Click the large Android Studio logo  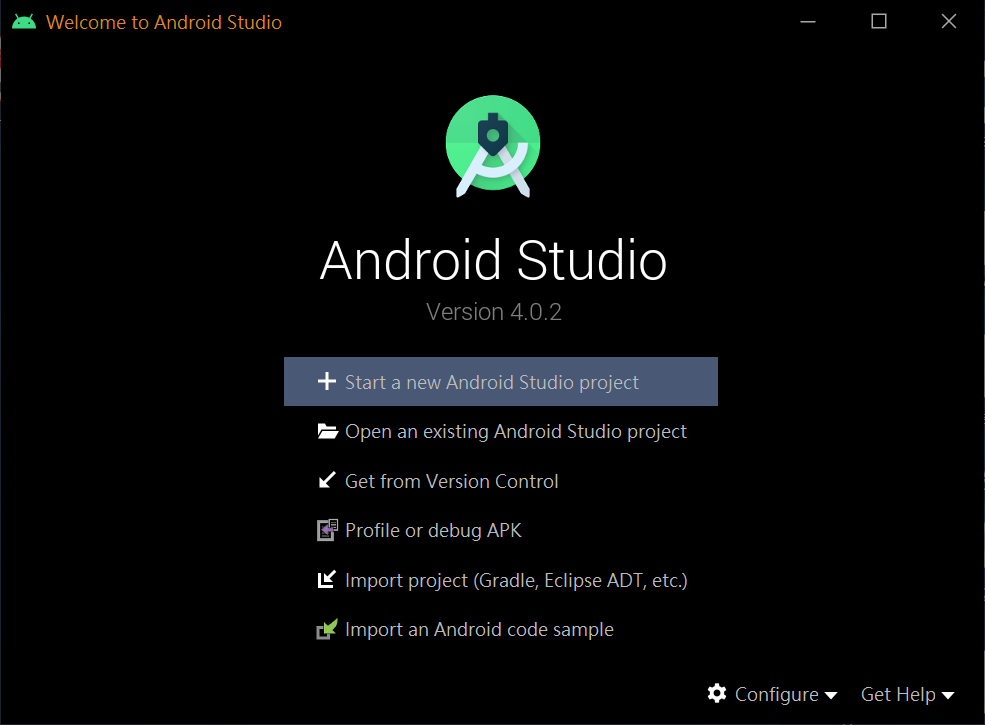point(493,146)
